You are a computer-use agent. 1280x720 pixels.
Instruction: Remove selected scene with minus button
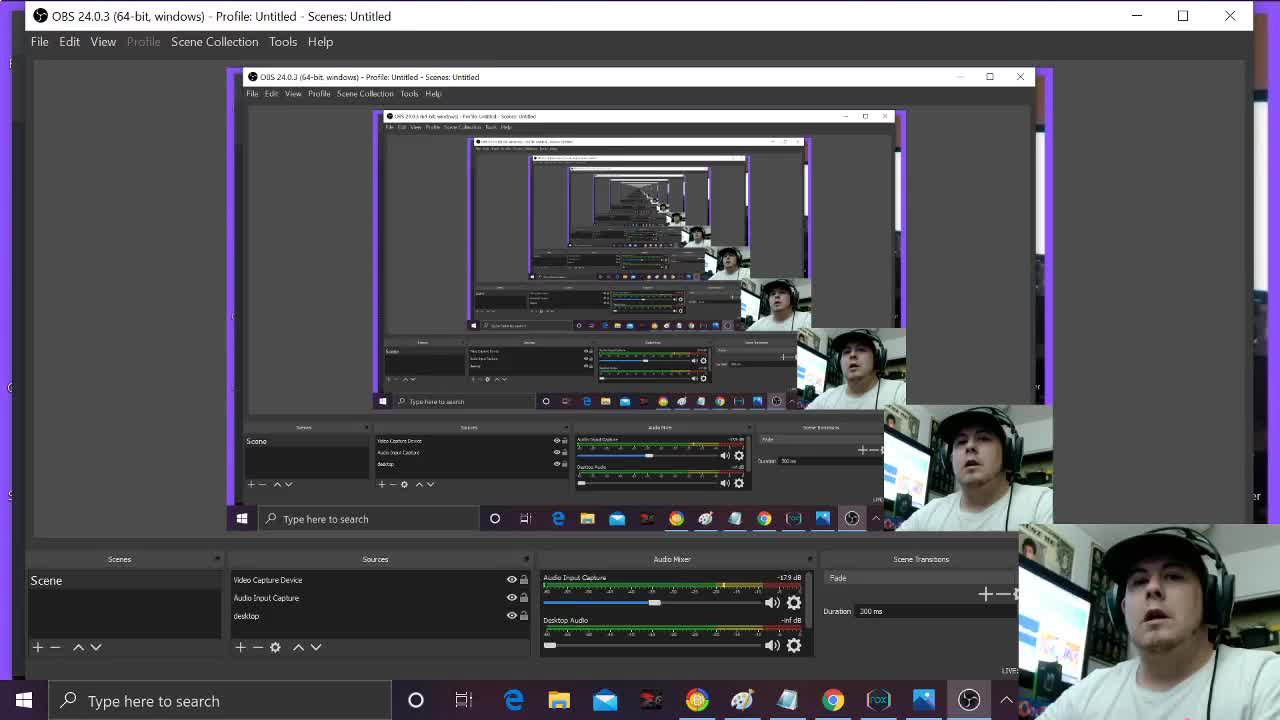55,647
